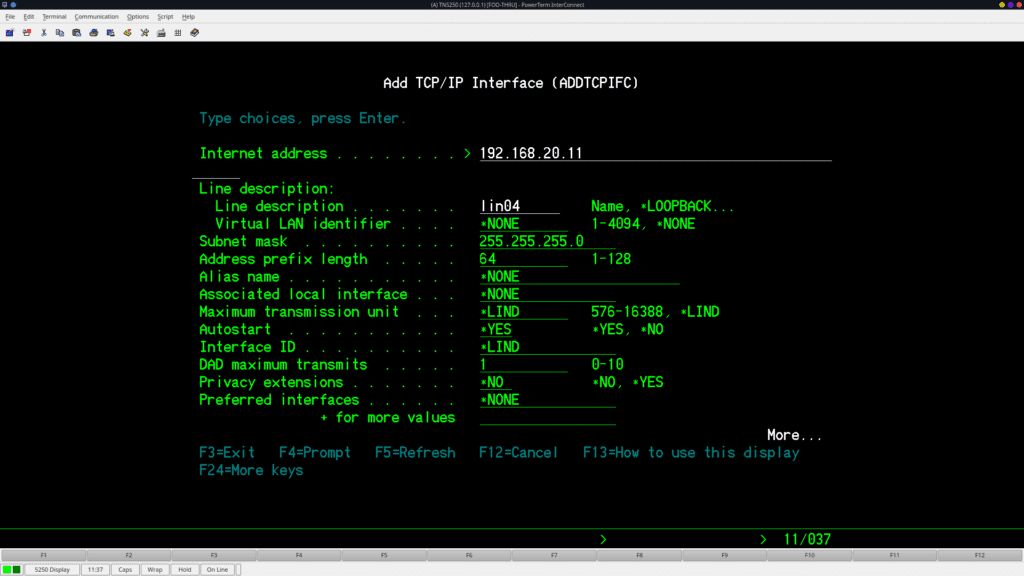Click the yellow script recorder toolbar icon
Viewport: 1024px width, 576px height.
coord(128,33)
